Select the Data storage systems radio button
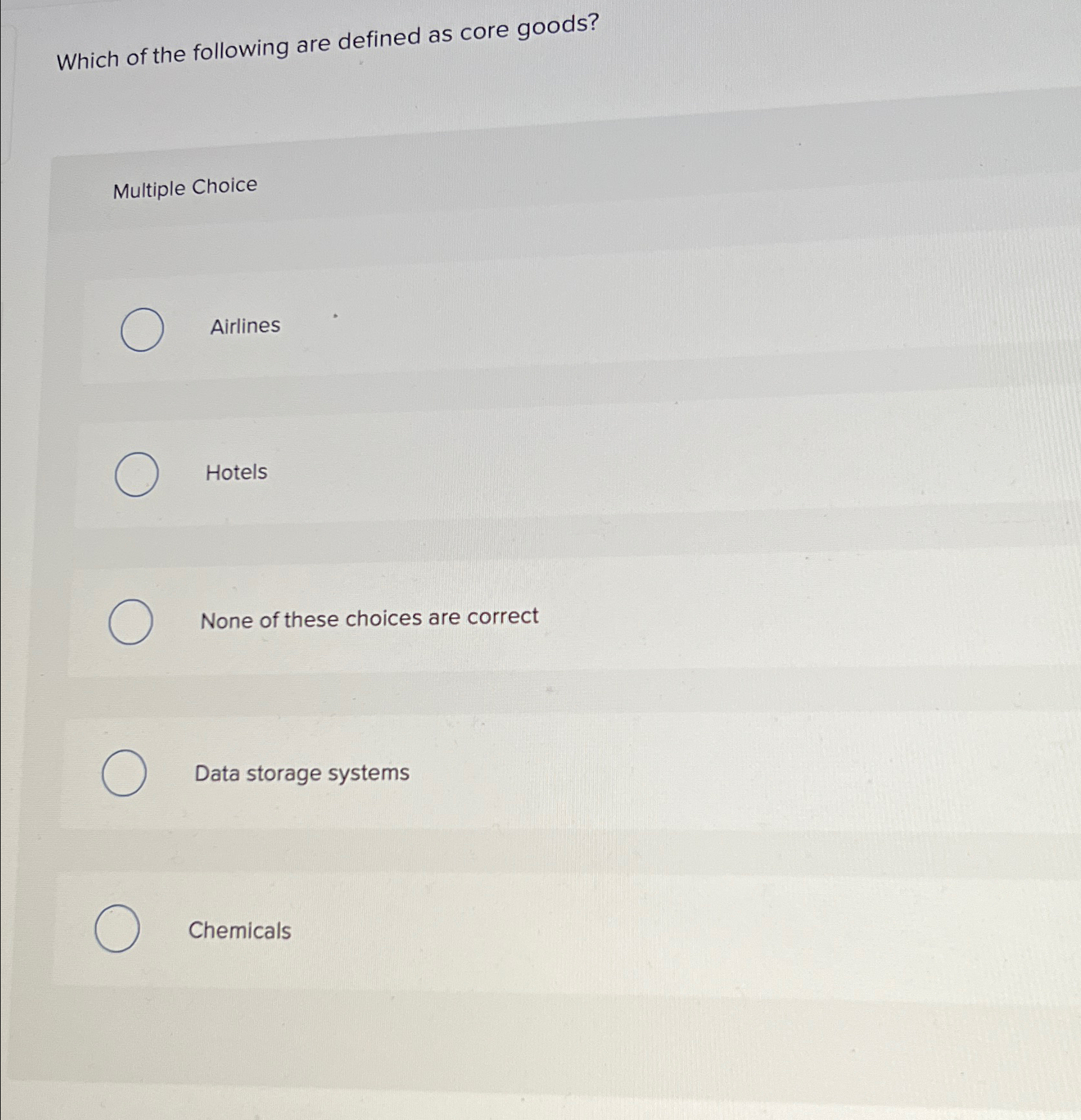 pyautogui.click(x=126, y=774)
